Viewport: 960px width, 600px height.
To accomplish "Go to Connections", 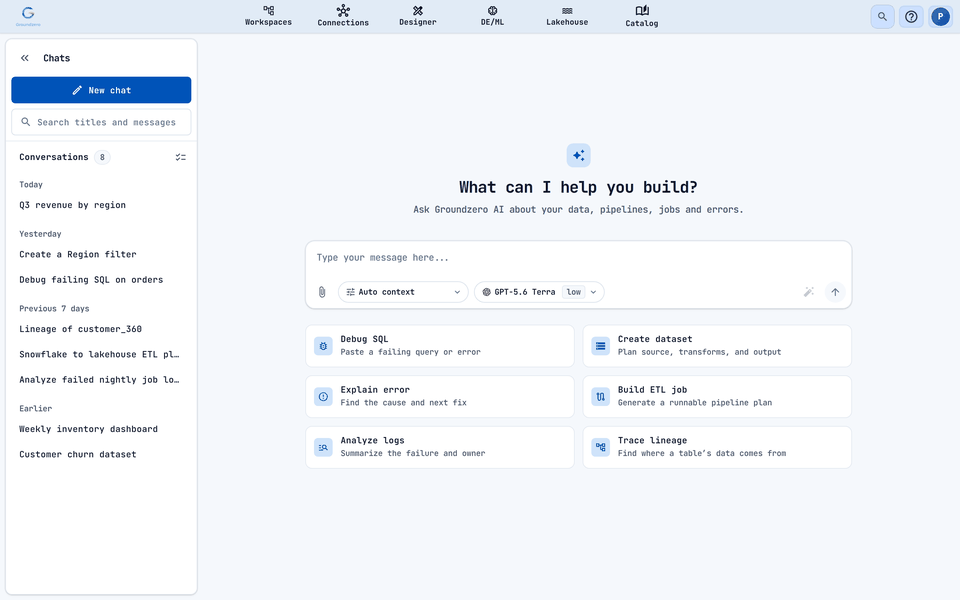I will point(343,16).
